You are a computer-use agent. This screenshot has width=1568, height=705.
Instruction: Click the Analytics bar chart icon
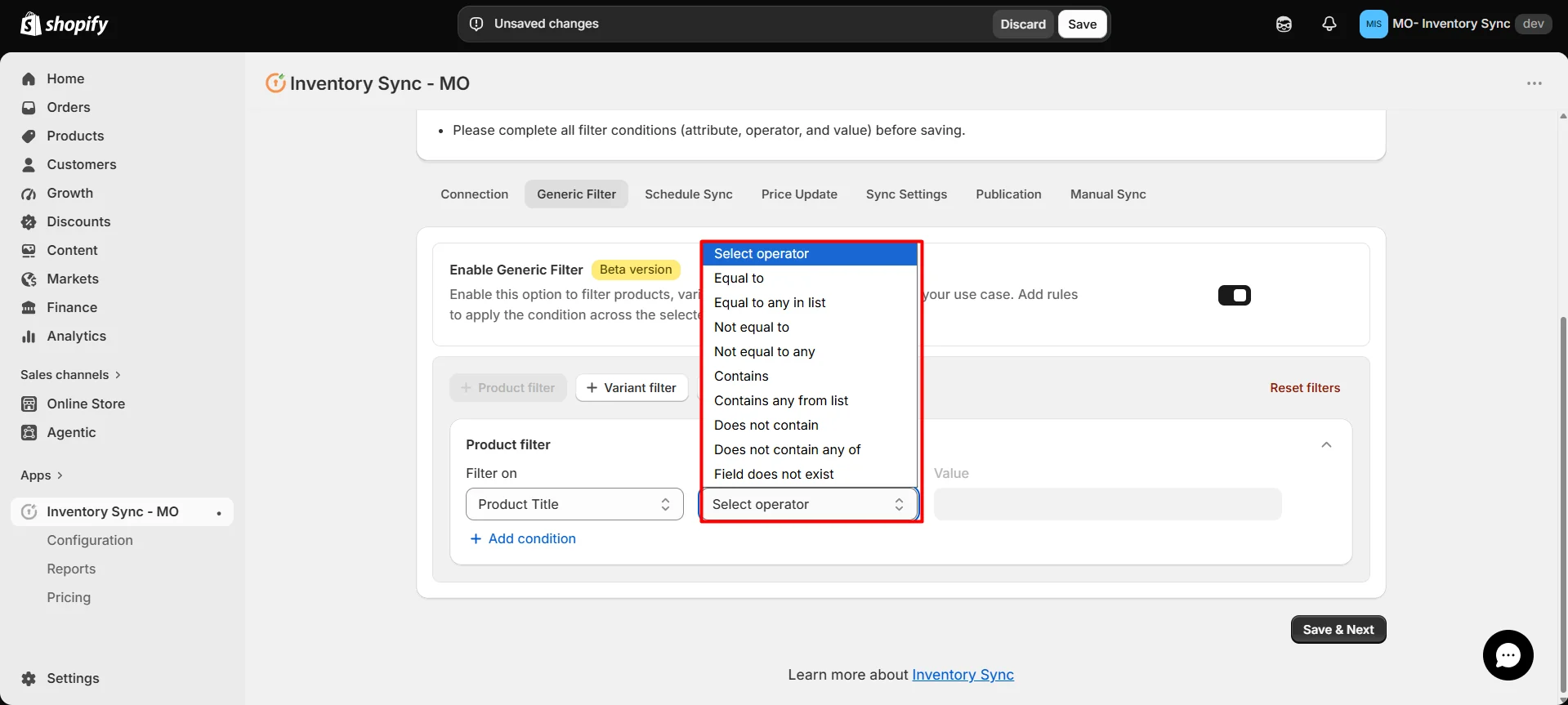(29, 336)
